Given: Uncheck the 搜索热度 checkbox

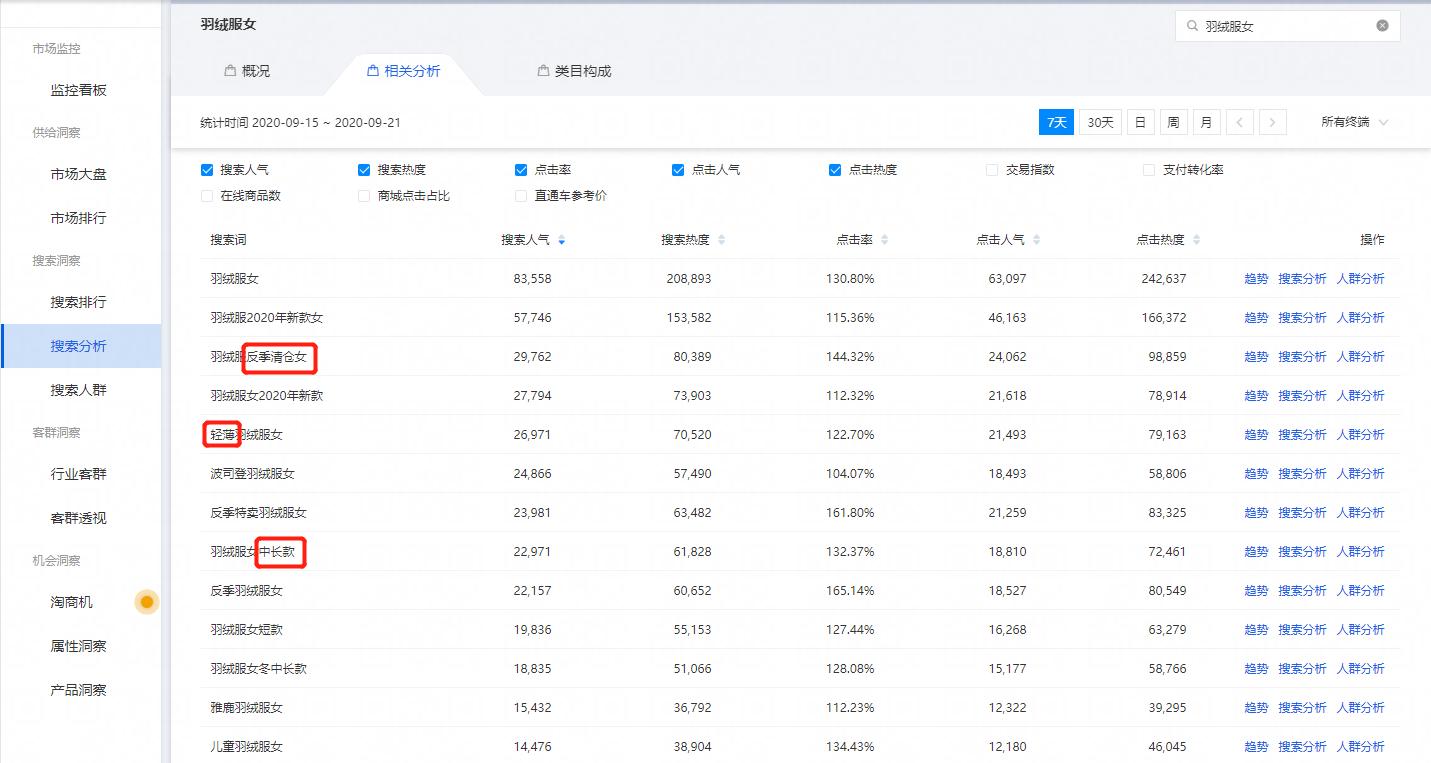Looking at the screenshot, I should click(364, 169).
